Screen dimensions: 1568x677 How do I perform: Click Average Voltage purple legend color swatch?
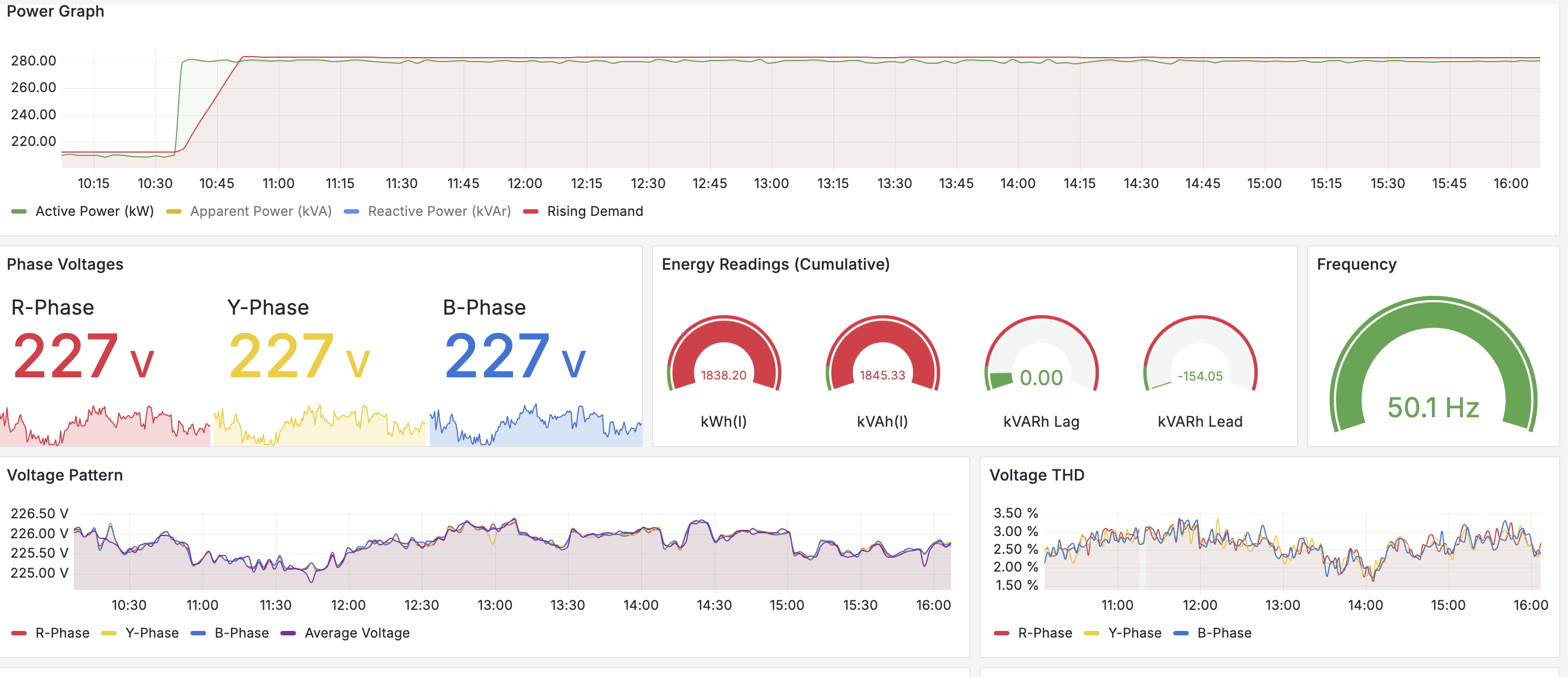(x=288, y=633)
